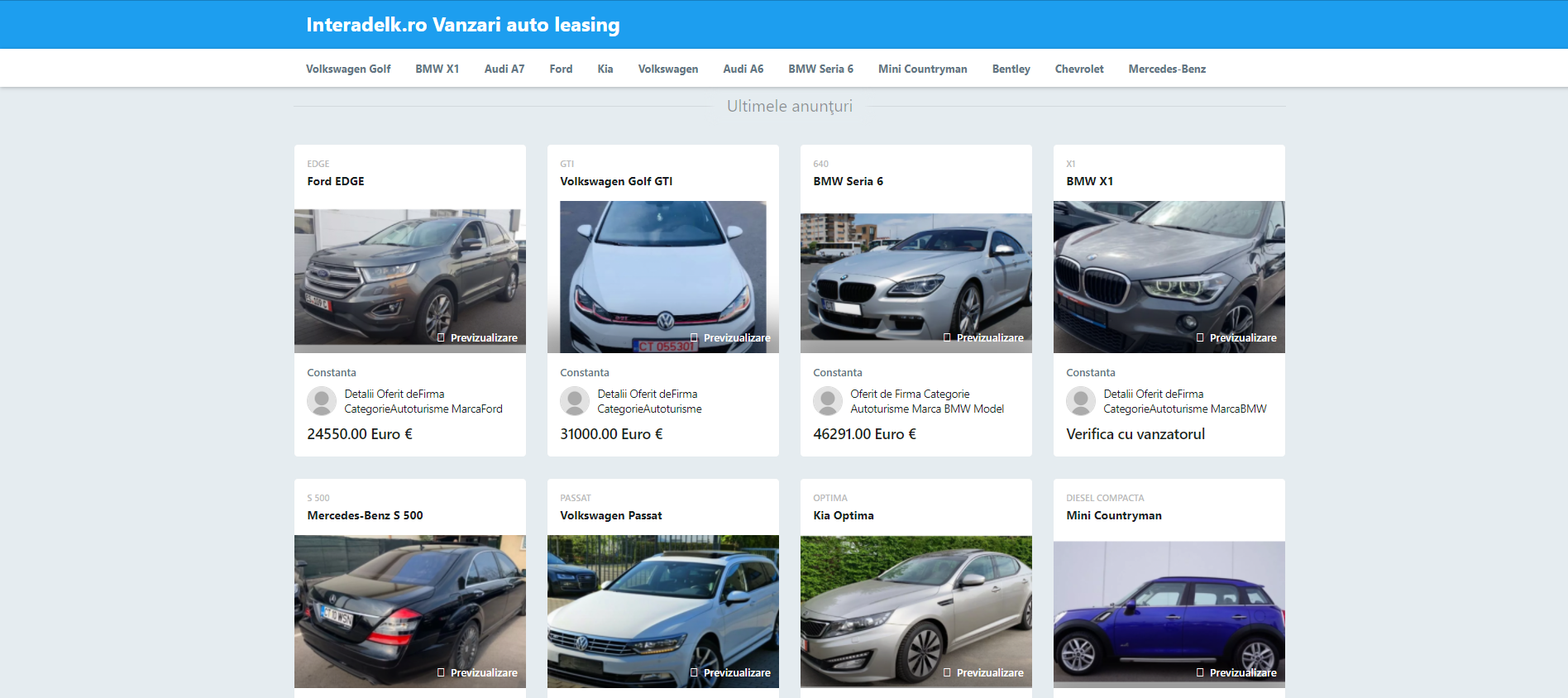The width and height of the screenshot is (1568, 698).
Task: Select Audi A7 in the navigation bar
Action: pyautogui.click(x=504, y=69)
